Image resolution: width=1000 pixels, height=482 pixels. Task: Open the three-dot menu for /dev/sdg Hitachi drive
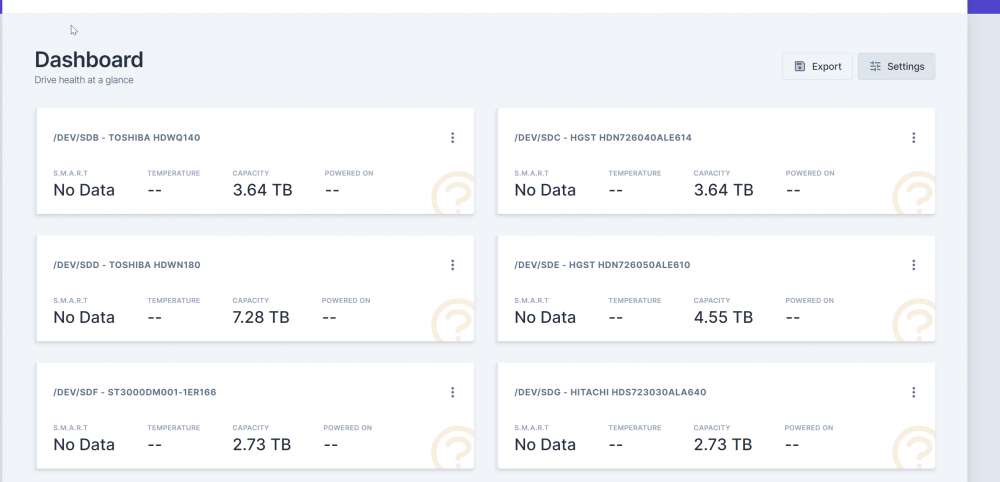(913, 392)
